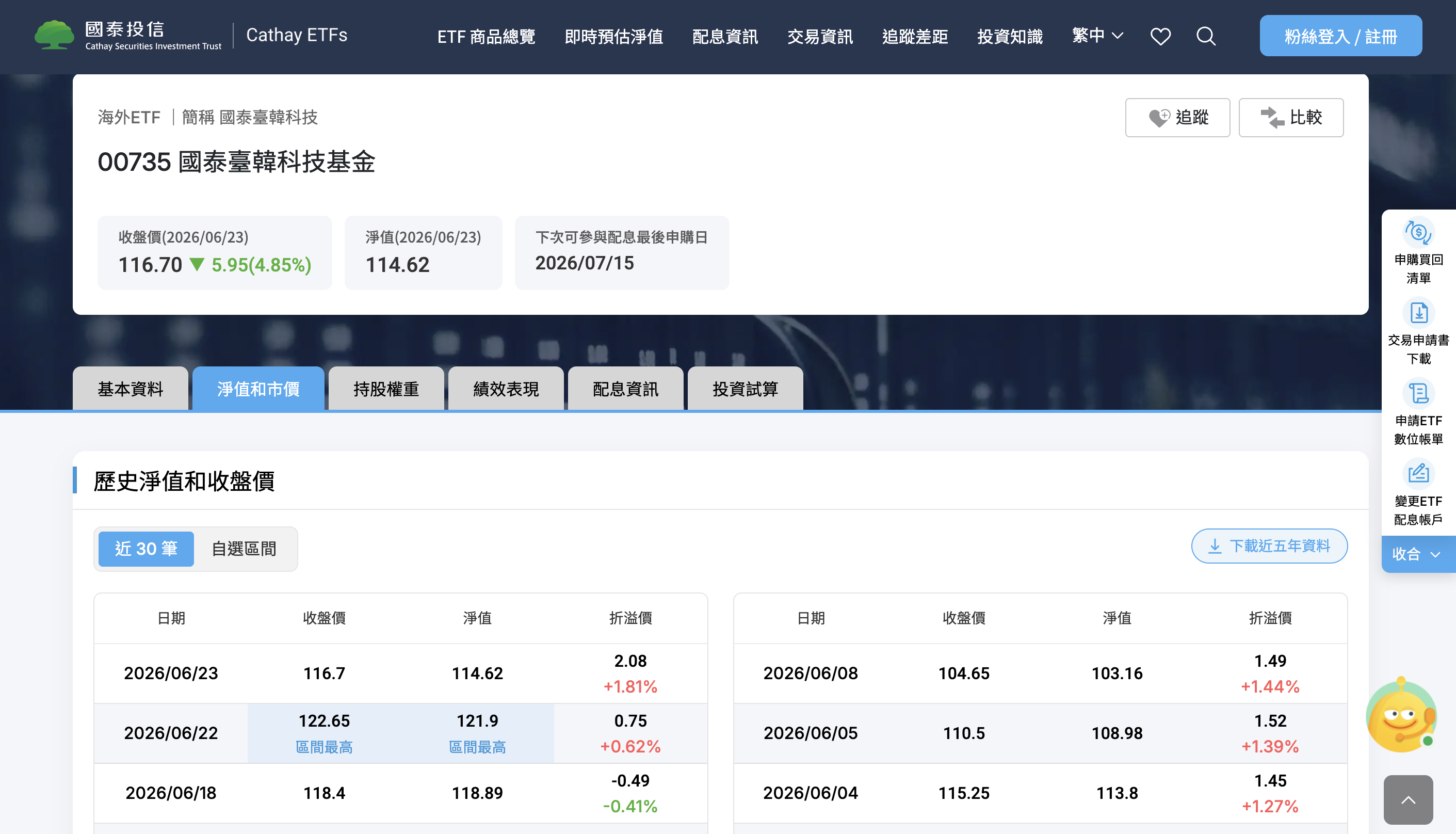Switch to the 績效表現 tab
Image resolution: width=1456 pixels, height=834 pixels.
point(506,389)
